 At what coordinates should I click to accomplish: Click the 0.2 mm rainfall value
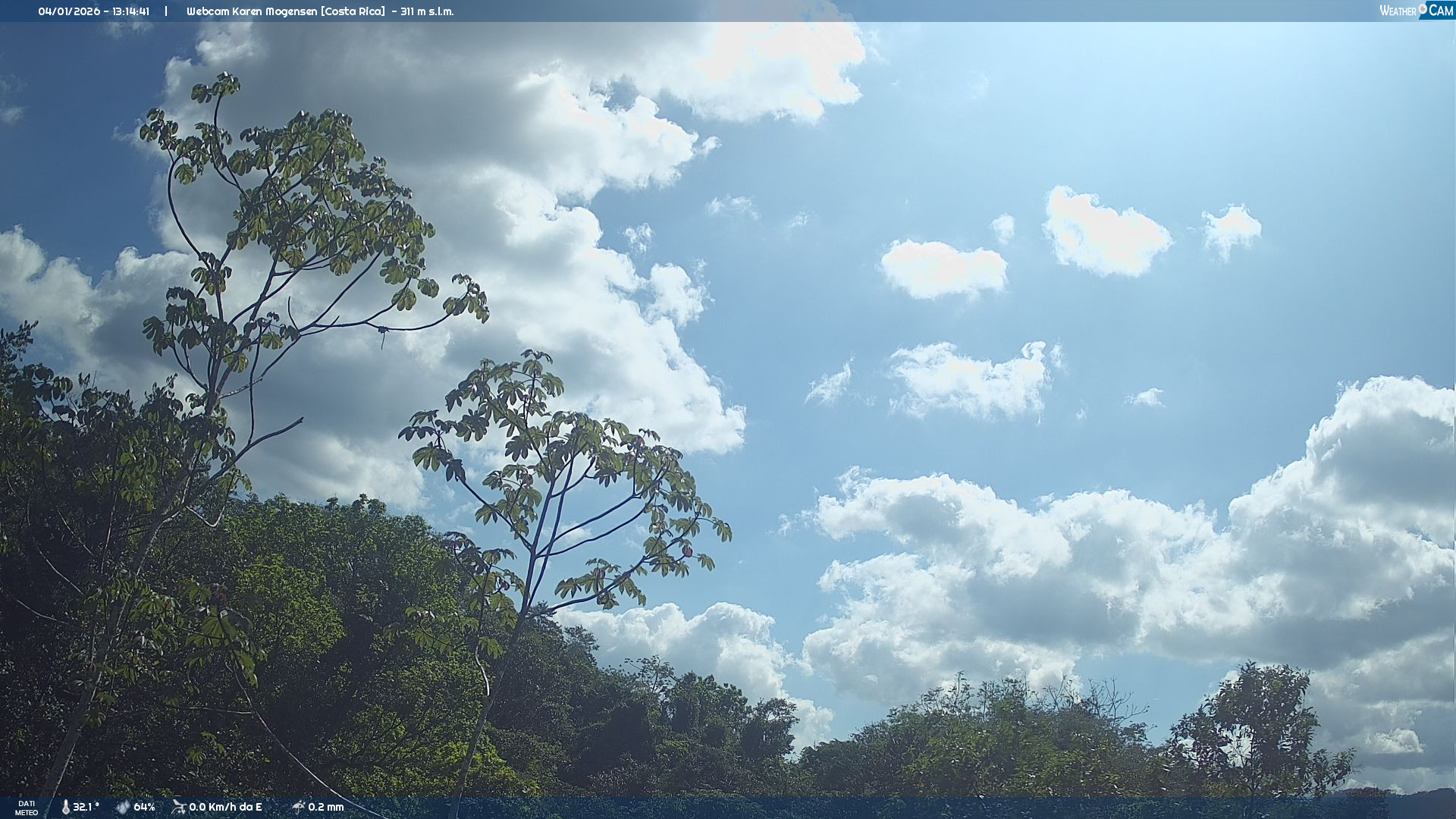pyautogui.click(x=326, y=808)
